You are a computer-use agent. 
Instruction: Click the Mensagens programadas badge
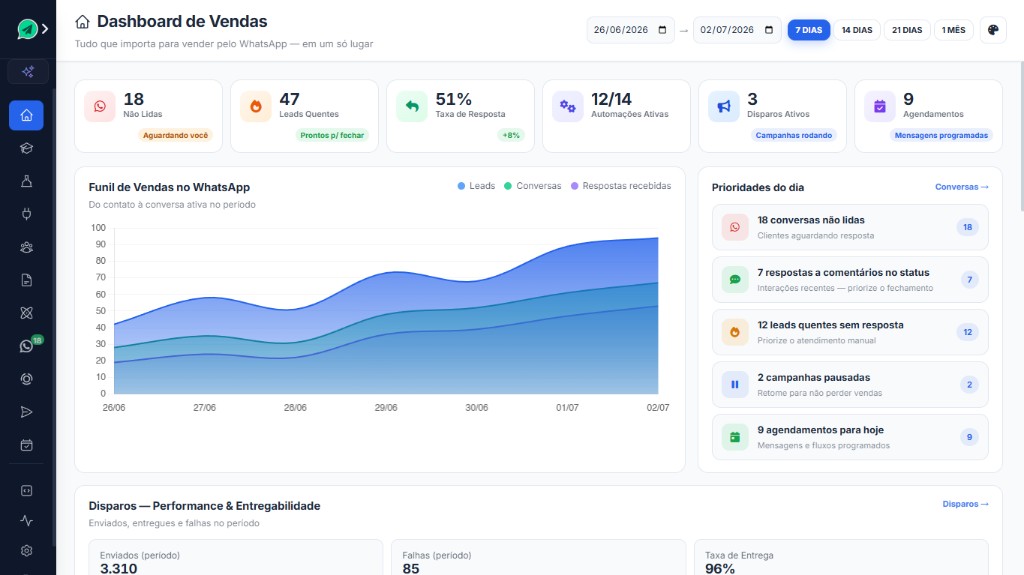click(x=941, y=135)
